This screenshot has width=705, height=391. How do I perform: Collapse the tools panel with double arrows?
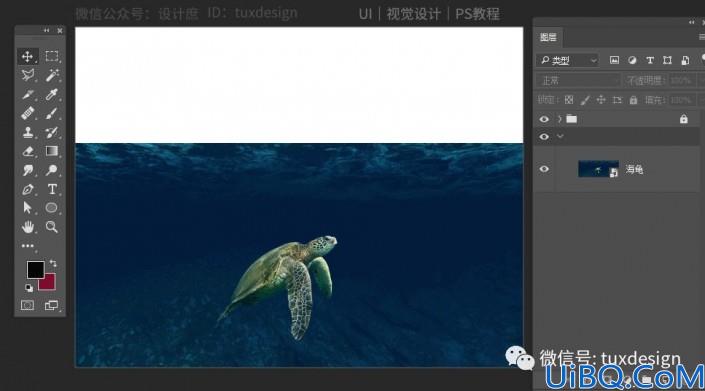point(46,30)
